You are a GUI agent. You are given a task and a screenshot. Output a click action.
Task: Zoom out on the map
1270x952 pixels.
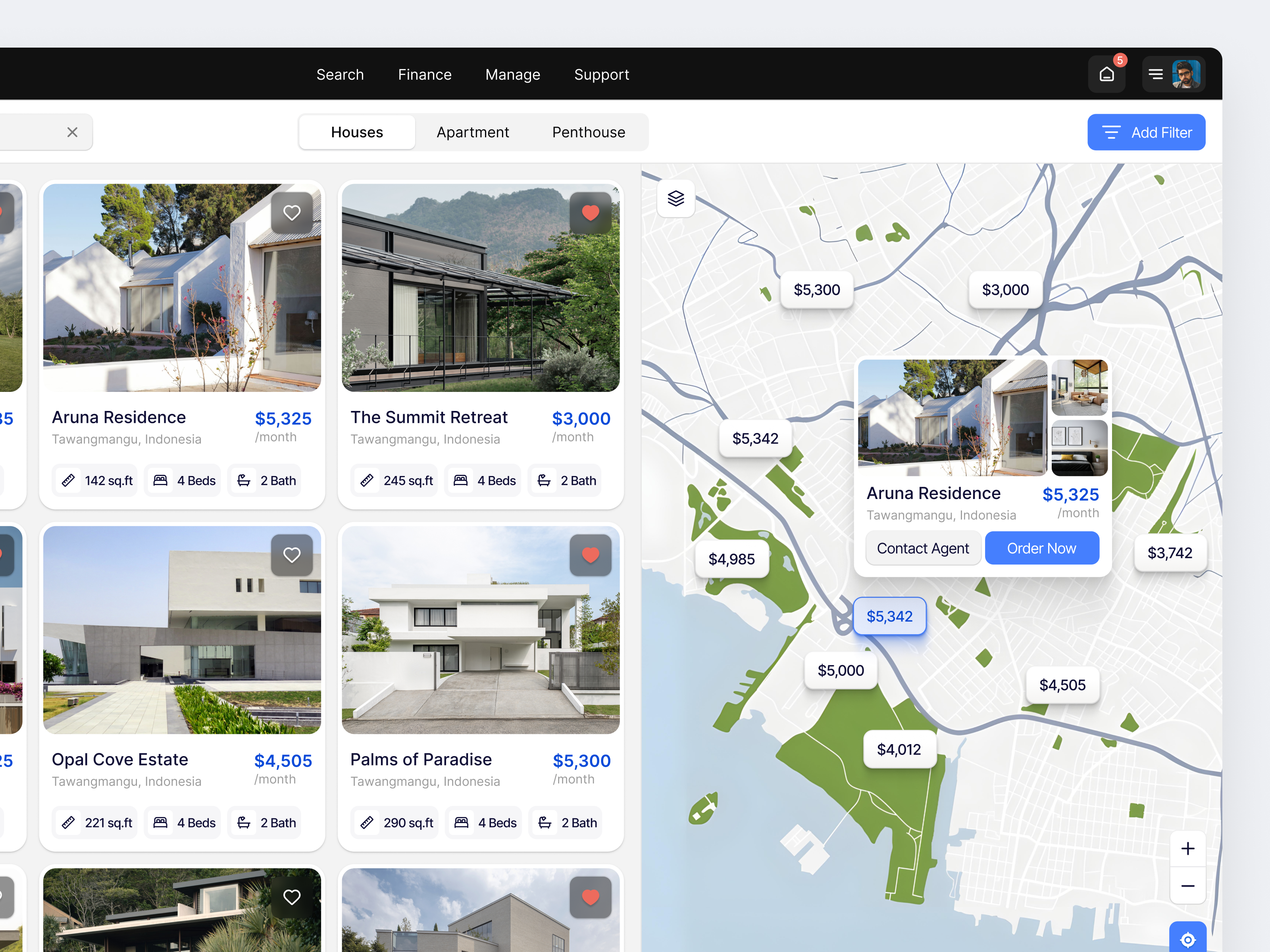pyautogui.click(x=1188, y=885)
